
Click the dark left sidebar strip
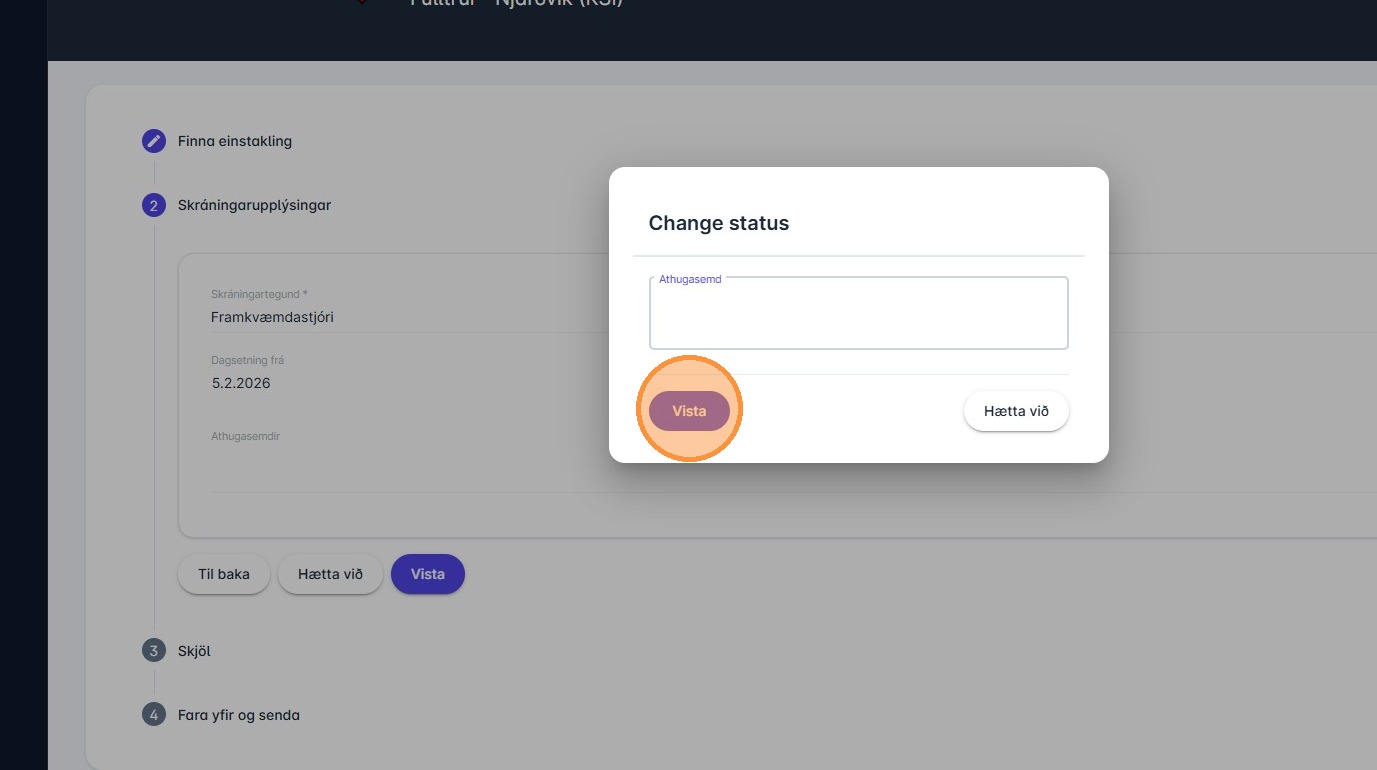click(23, 400)
